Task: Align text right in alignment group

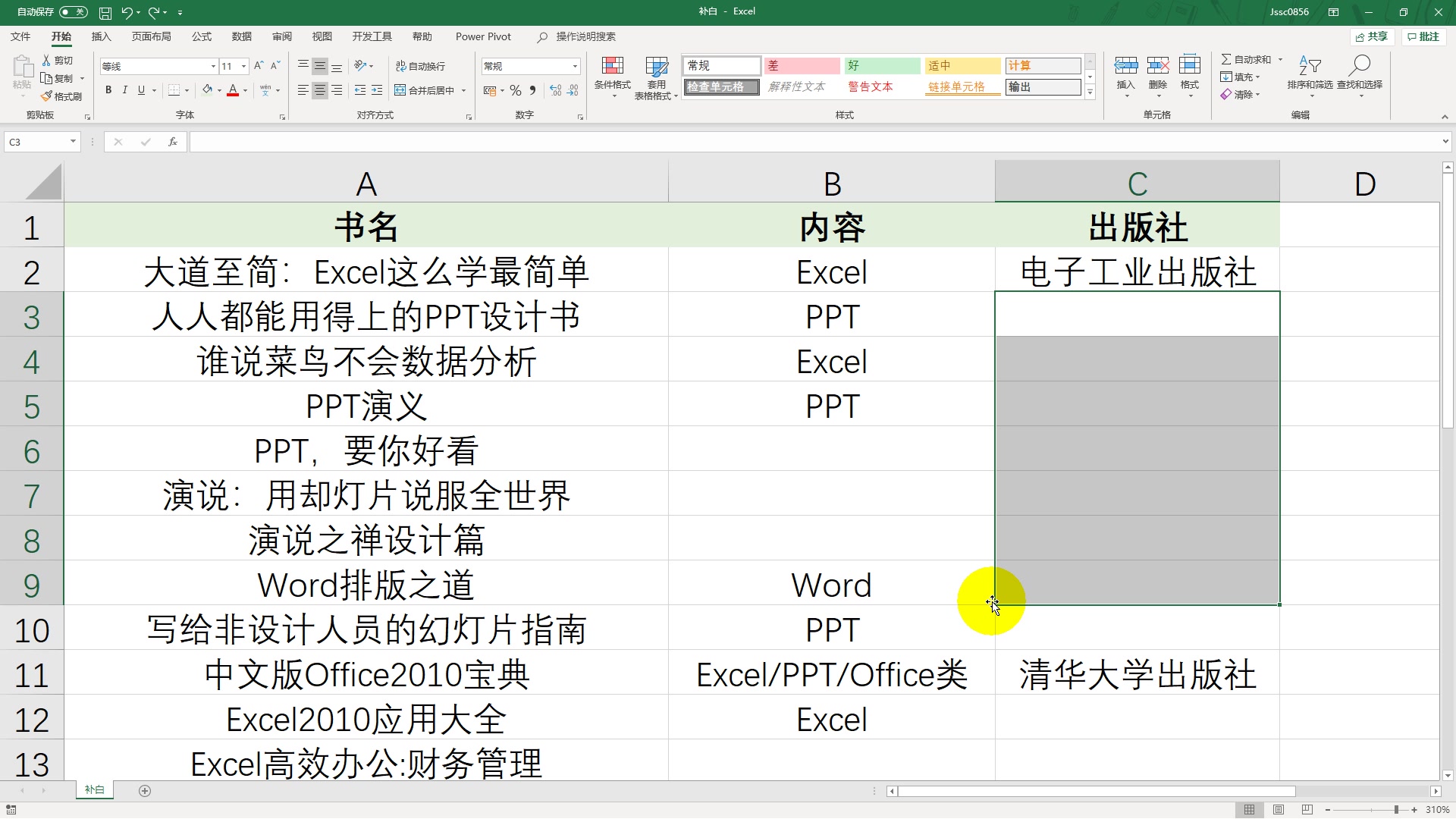Action: pyautogui.click(x=337, y=90)
